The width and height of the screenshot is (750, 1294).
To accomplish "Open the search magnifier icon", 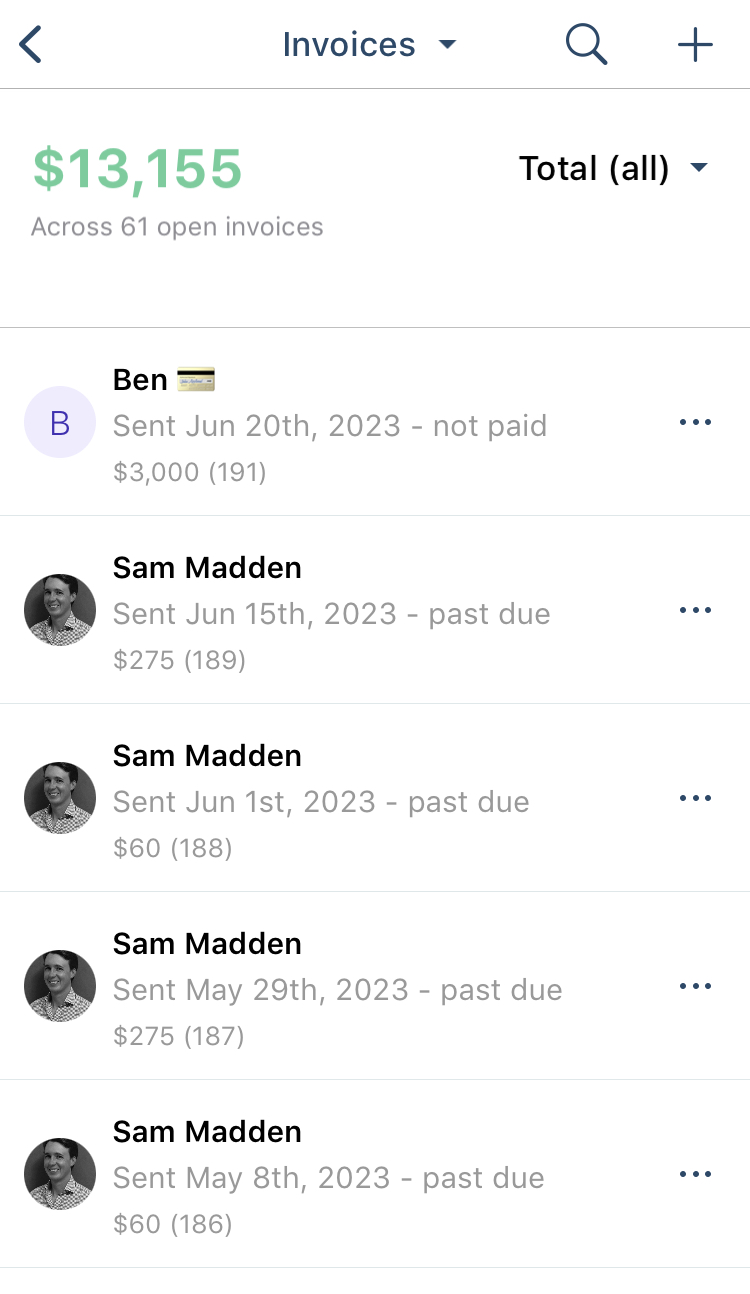I will (586, 45).
